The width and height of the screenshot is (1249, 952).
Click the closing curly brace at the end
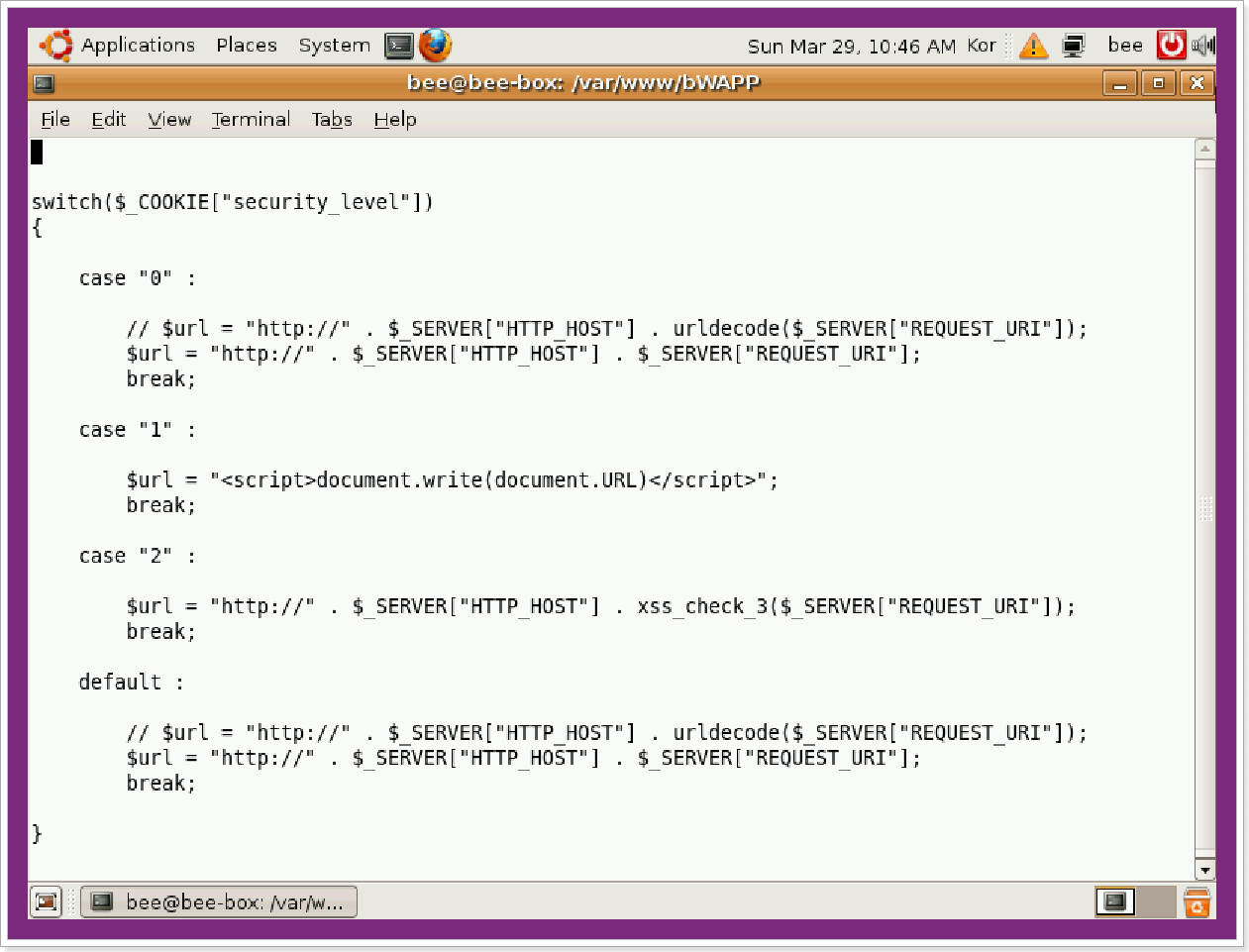pyautogui.click(x=38, y=833)
